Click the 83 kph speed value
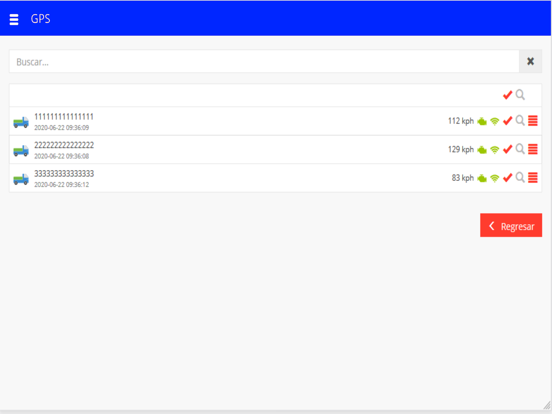 pos(463,178)
